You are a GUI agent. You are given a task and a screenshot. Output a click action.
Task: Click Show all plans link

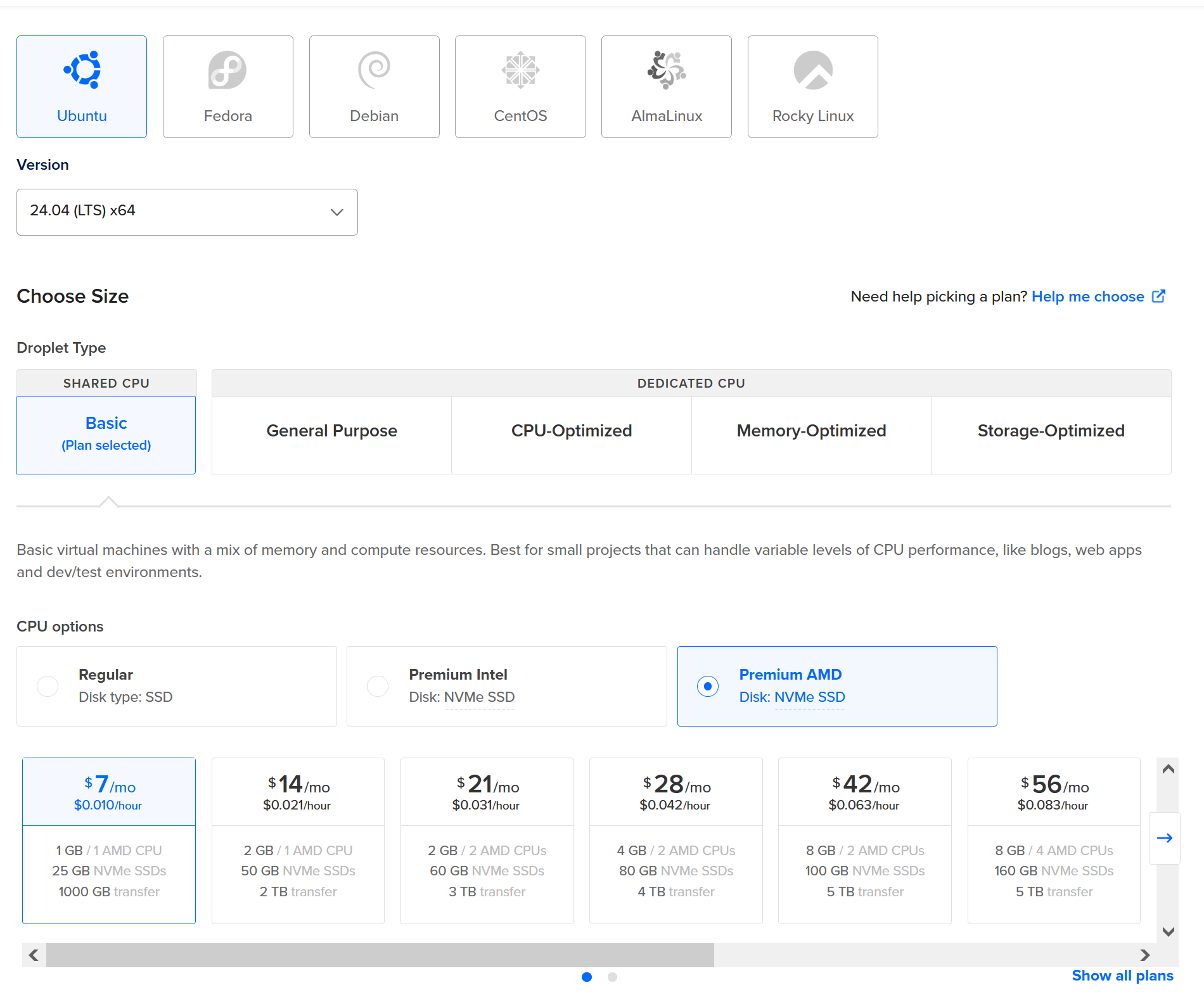[1122, 975]
